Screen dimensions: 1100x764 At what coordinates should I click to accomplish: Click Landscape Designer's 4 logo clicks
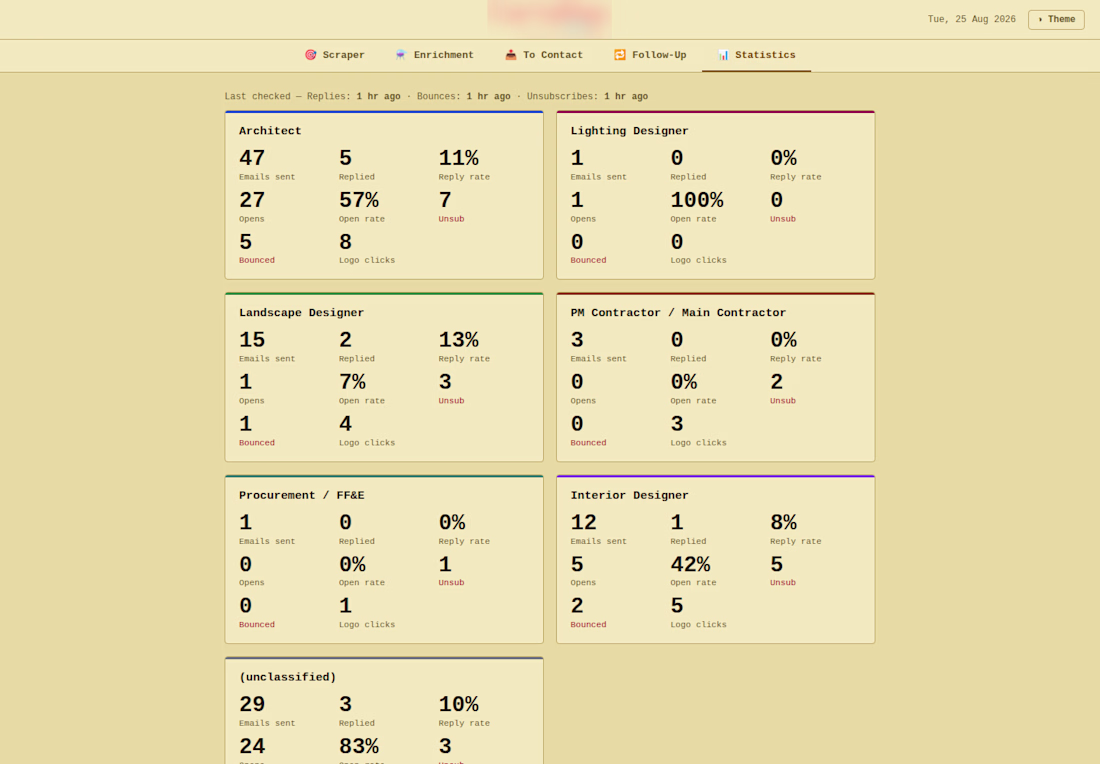point(345,424)
